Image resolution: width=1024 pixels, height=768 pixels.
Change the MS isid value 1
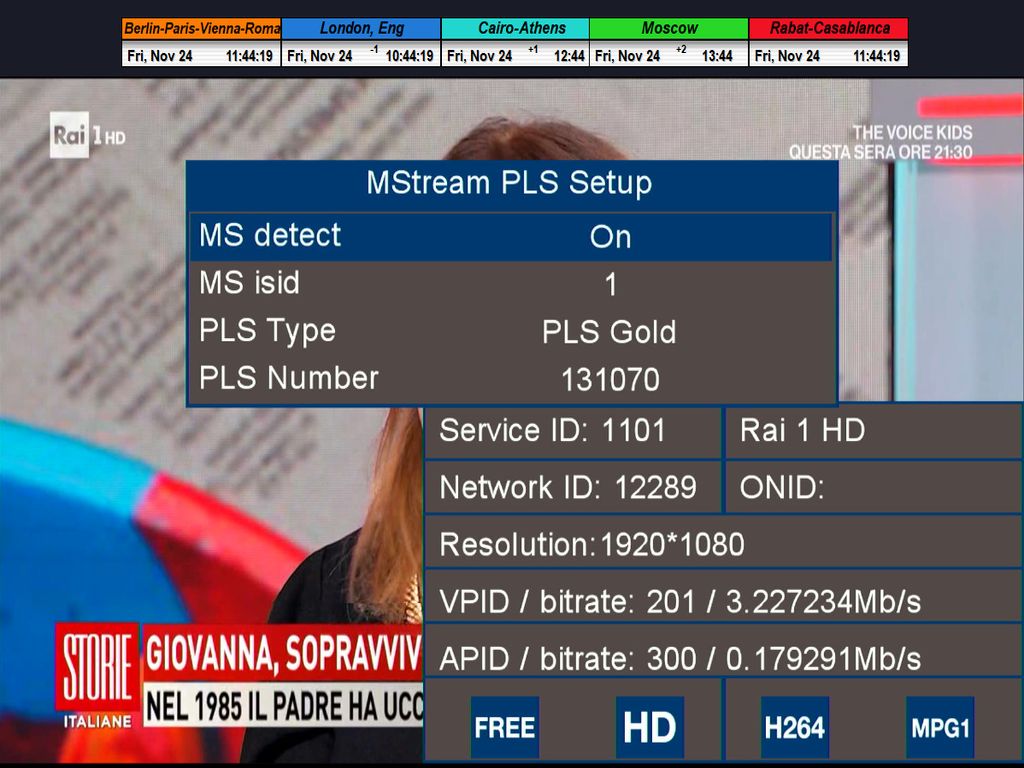coord(611,286)
